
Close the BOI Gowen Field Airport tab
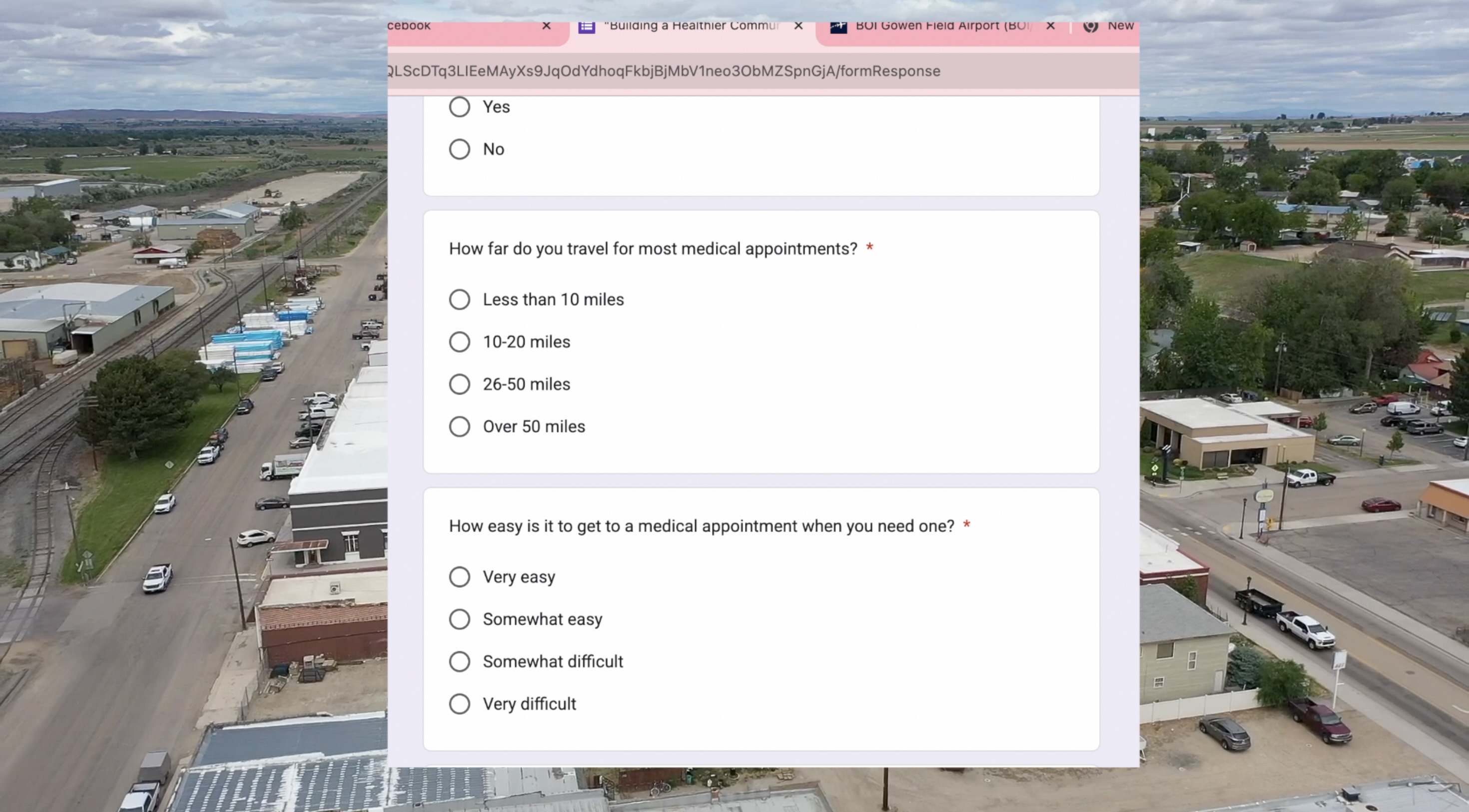point(1050,26)
